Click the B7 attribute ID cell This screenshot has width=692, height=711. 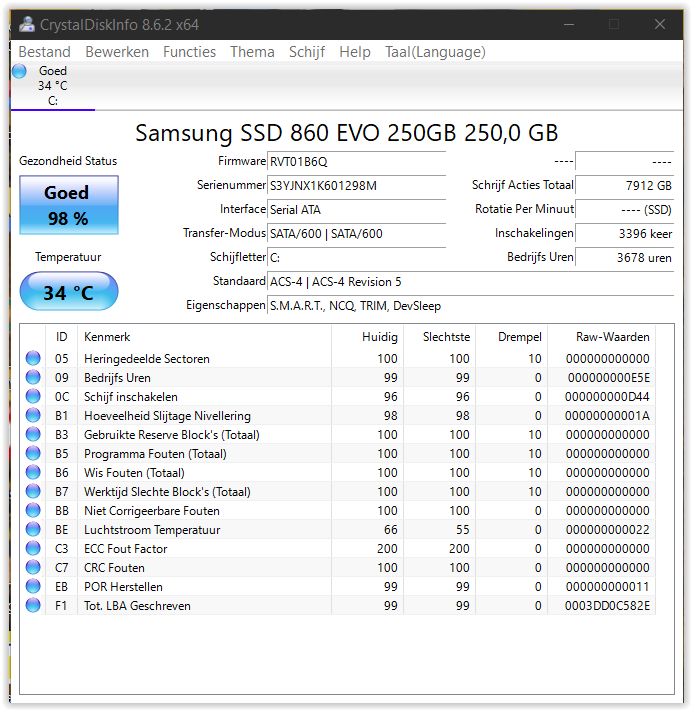pyautogui.click(x=62, y=492)
